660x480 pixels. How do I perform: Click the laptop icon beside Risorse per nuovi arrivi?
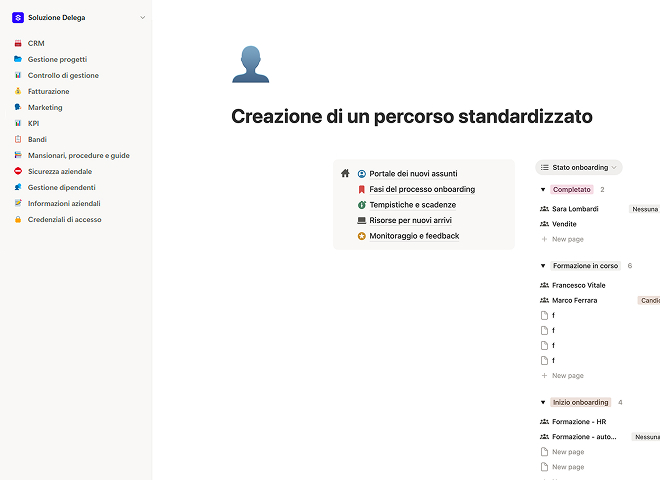pyautogui.click(x=362, y=220)
